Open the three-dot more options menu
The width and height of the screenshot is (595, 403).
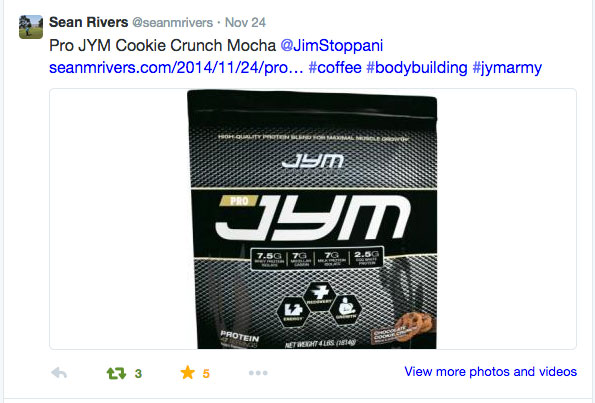coord(258,373)
